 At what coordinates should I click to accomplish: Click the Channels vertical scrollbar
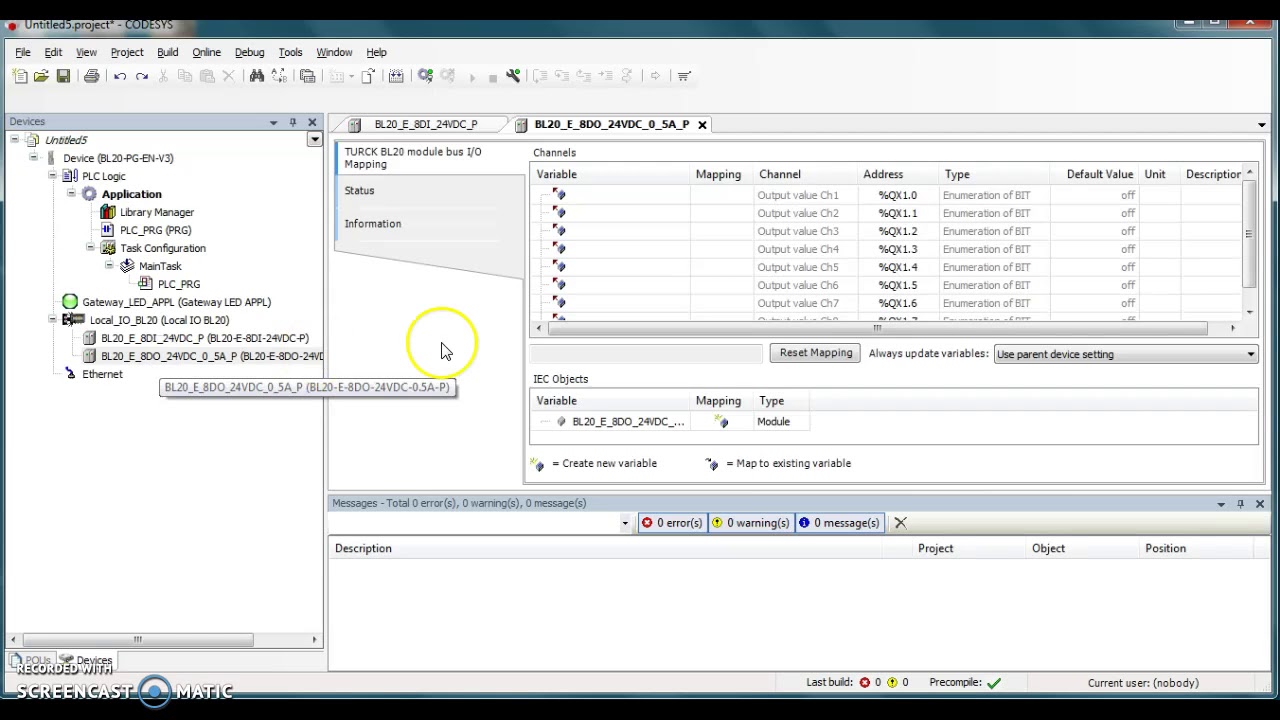1248,234
